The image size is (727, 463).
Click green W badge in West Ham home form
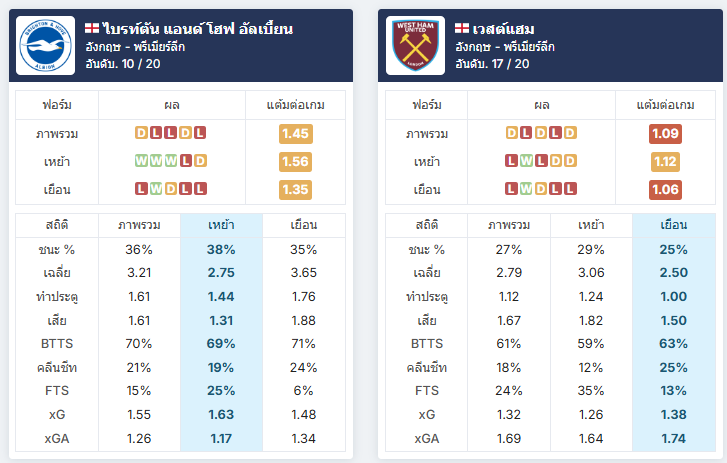(526, 161)
